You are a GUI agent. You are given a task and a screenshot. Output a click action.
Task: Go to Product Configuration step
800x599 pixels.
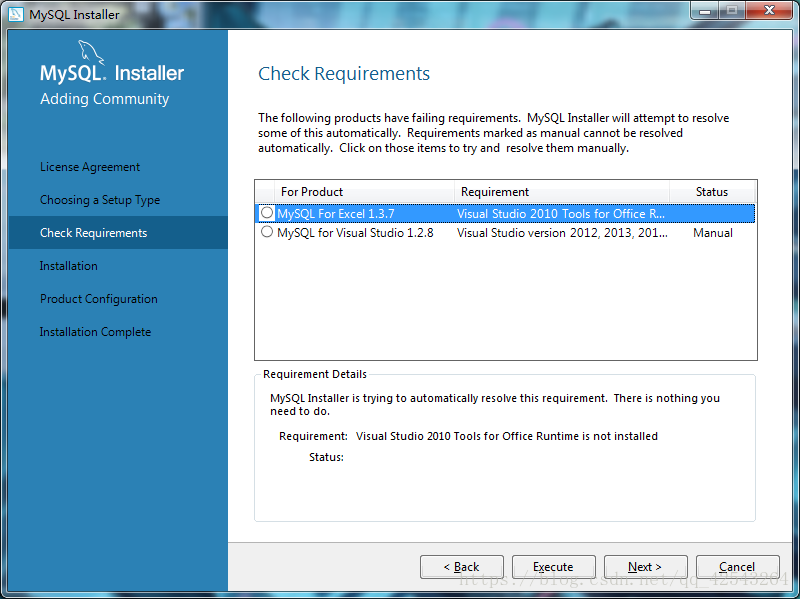pyautogui.click(x=98, y=298)
